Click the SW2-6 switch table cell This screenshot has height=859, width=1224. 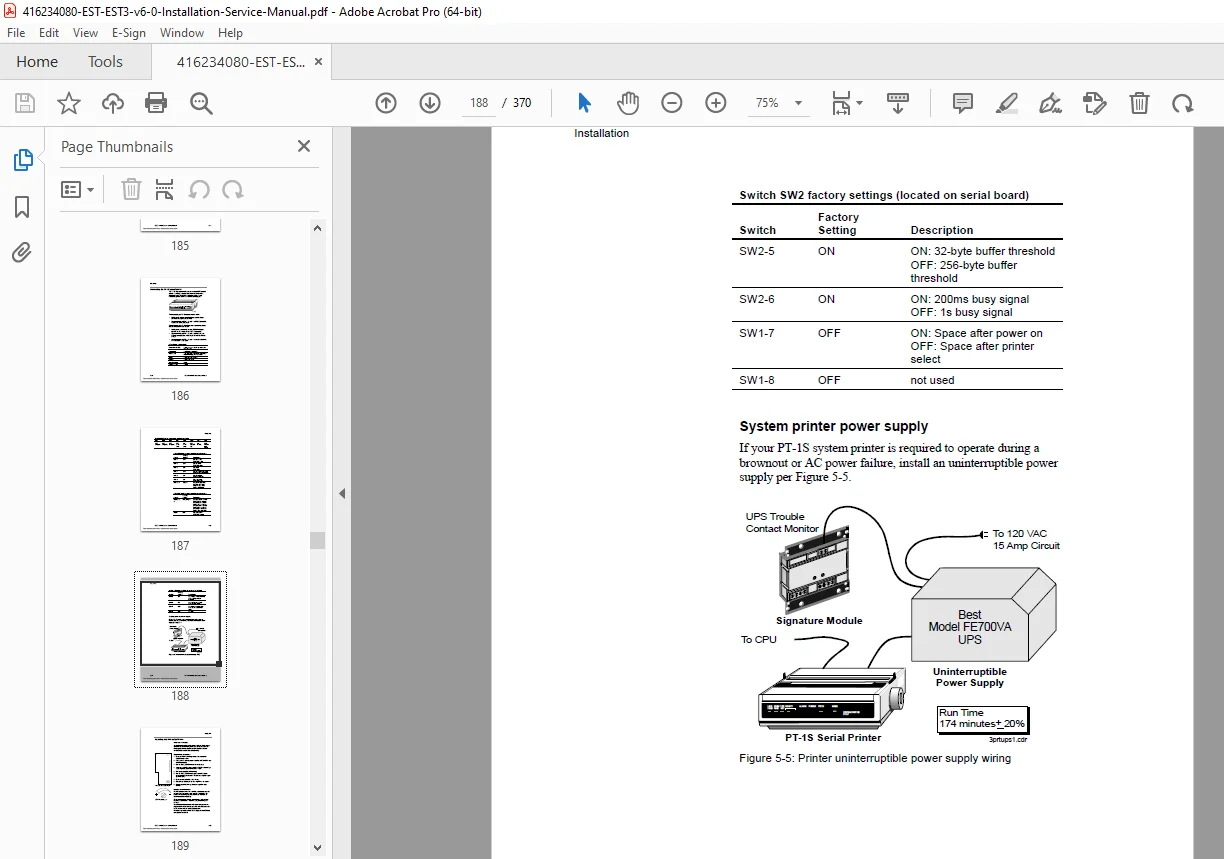click(x=757, y=300)
